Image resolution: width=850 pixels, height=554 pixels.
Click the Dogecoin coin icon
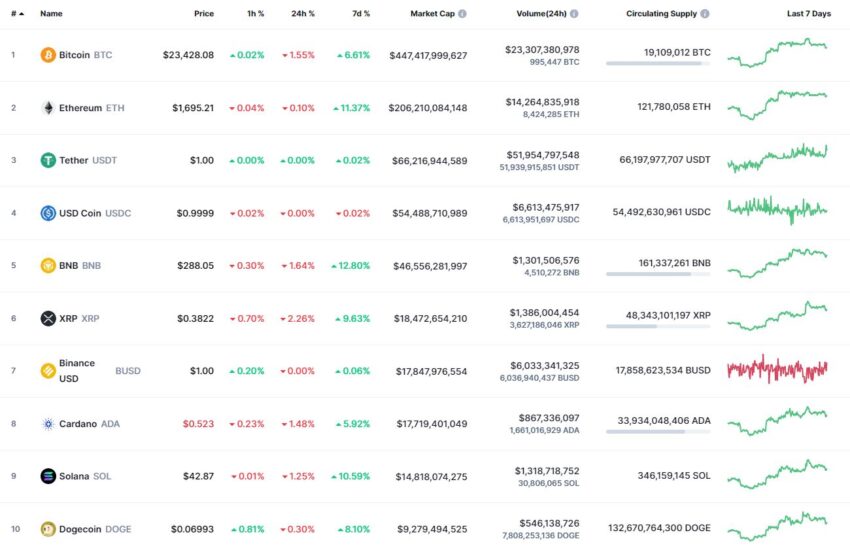(48, 529)
